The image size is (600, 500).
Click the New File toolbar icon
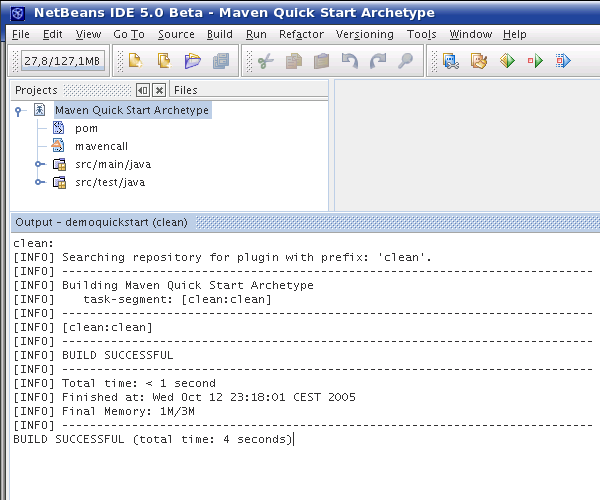[136, 61]
